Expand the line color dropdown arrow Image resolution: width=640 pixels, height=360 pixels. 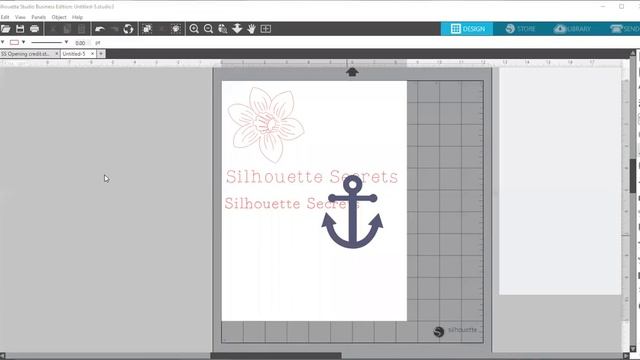point(24,42)
